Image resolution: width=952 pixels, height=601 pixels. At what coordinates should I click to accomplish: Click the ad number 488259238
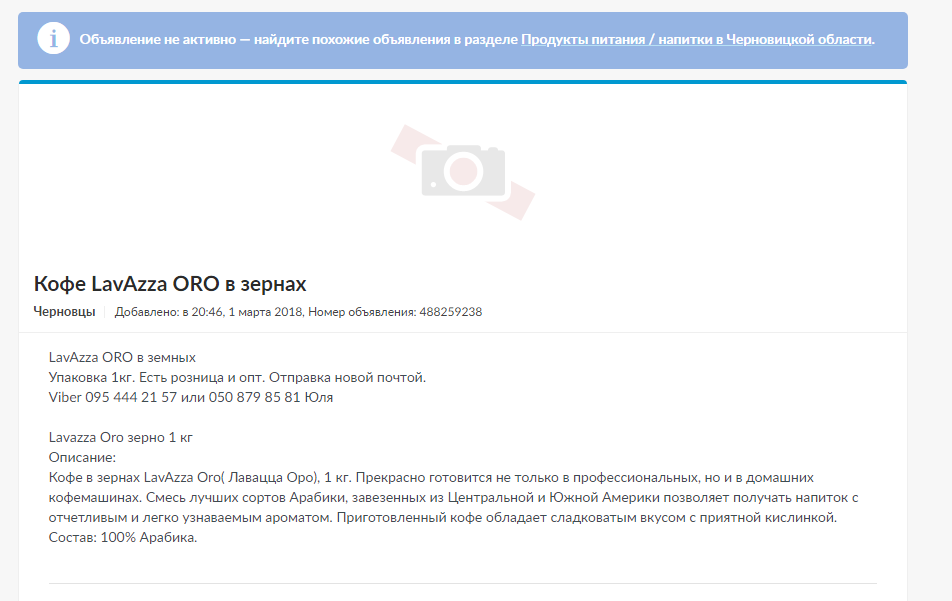pyautogui.click(x=450, y=311)
